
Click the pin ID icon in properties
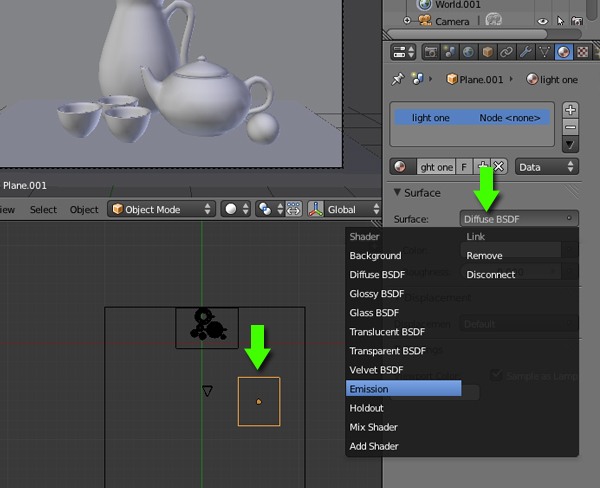coord(398,79)
